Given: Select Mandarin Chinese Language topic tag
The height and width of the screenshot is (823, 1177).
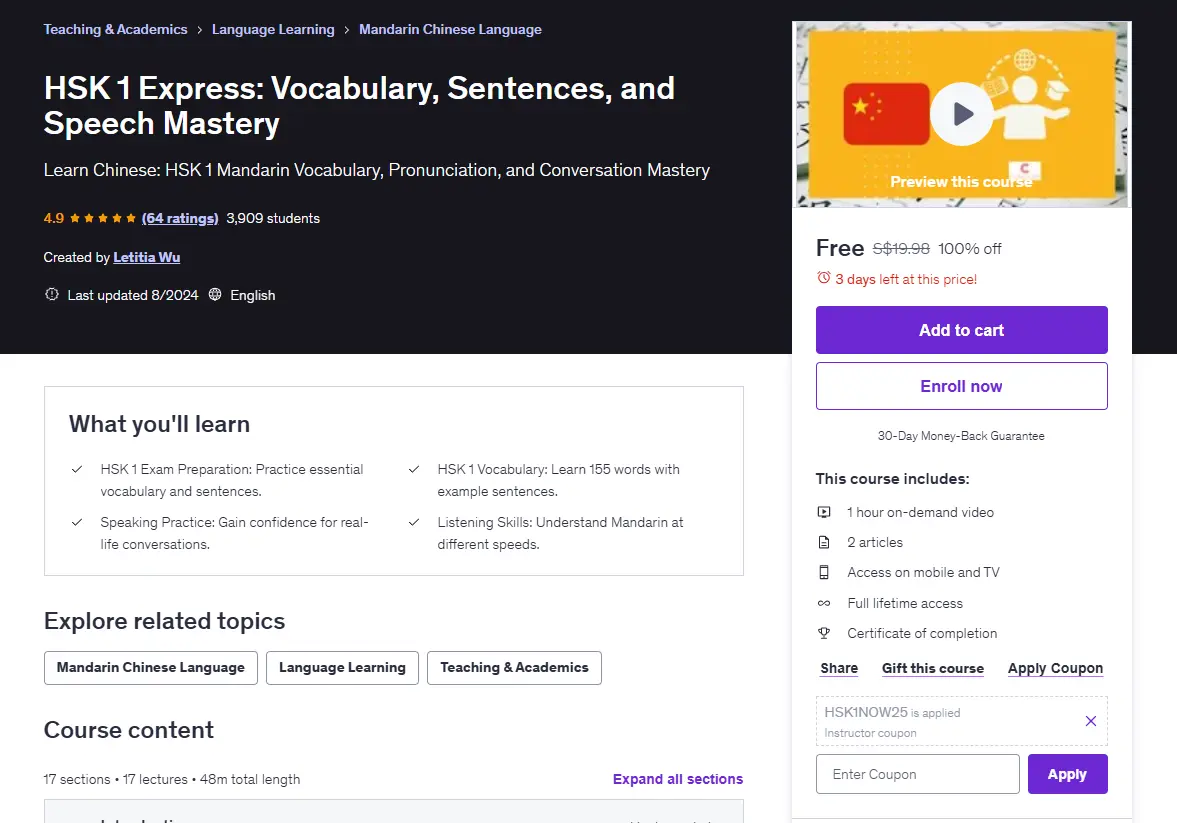Looking at the screenshot, I should pos(151,668).
